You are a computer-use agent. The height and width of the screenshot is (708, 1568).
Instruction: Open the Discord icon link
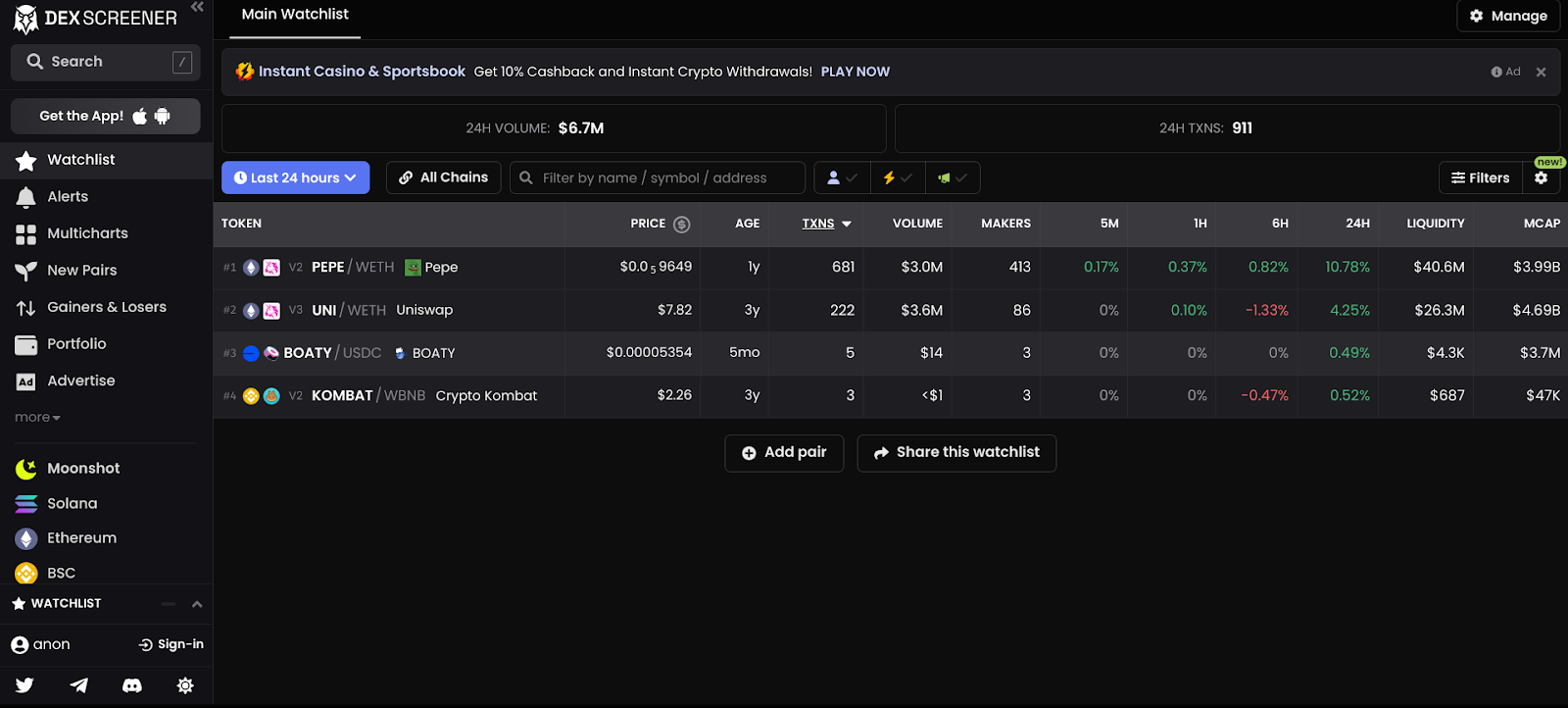132,685
